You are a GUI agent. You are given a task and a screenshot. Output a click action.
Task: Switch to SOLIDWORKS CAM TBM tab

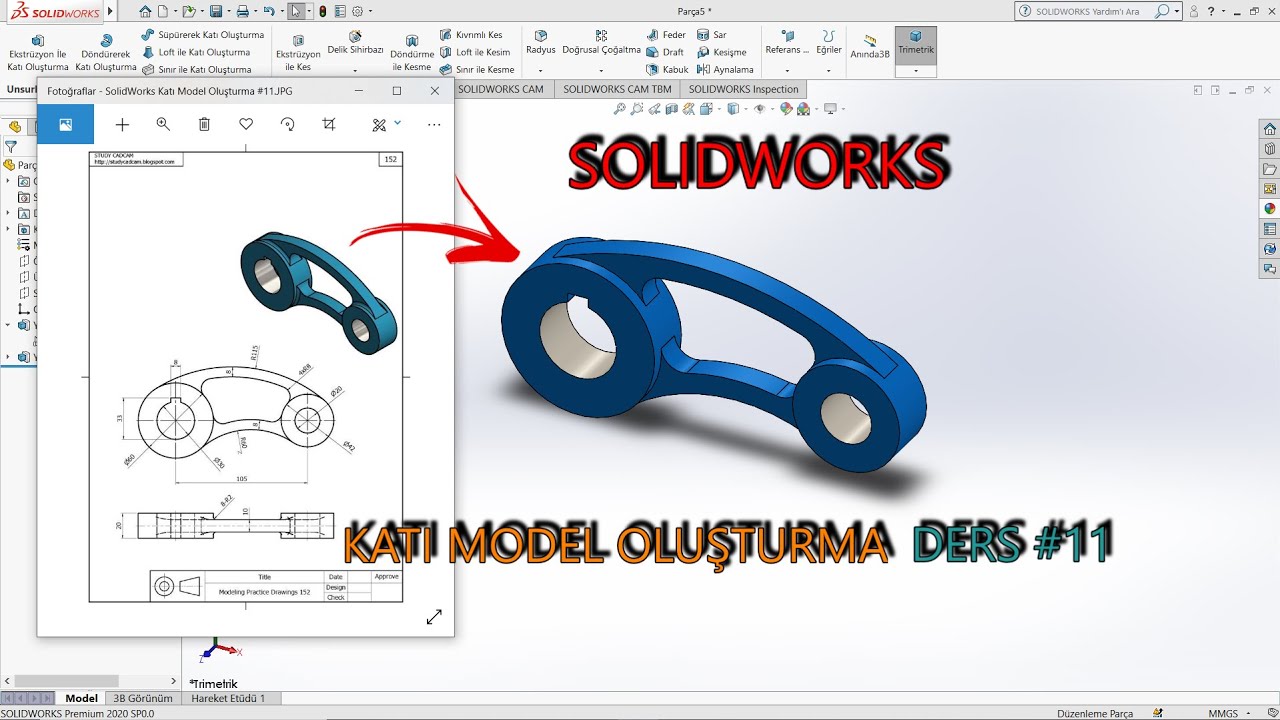617,89
